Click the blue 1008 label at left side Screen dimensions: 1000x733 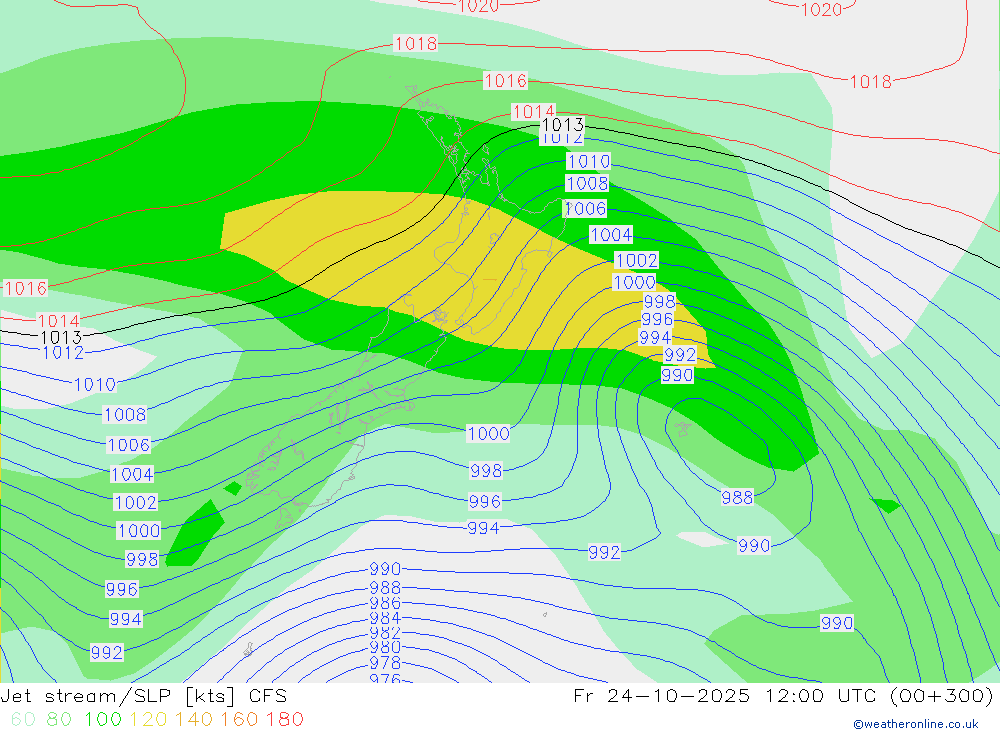click(x=125, y=415)
